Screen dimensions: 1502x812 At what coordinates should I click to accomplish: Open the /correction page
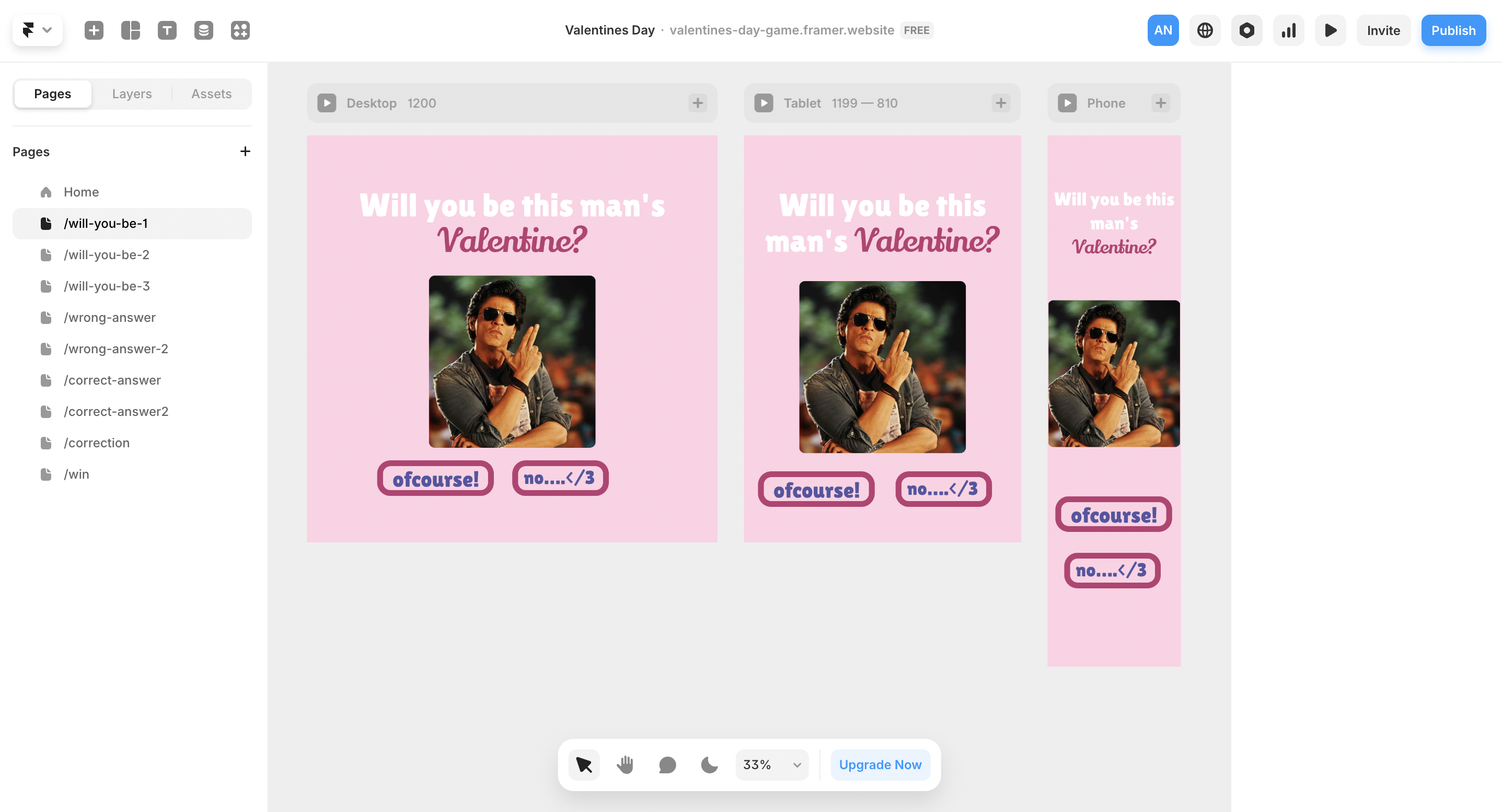pos(132,443)
